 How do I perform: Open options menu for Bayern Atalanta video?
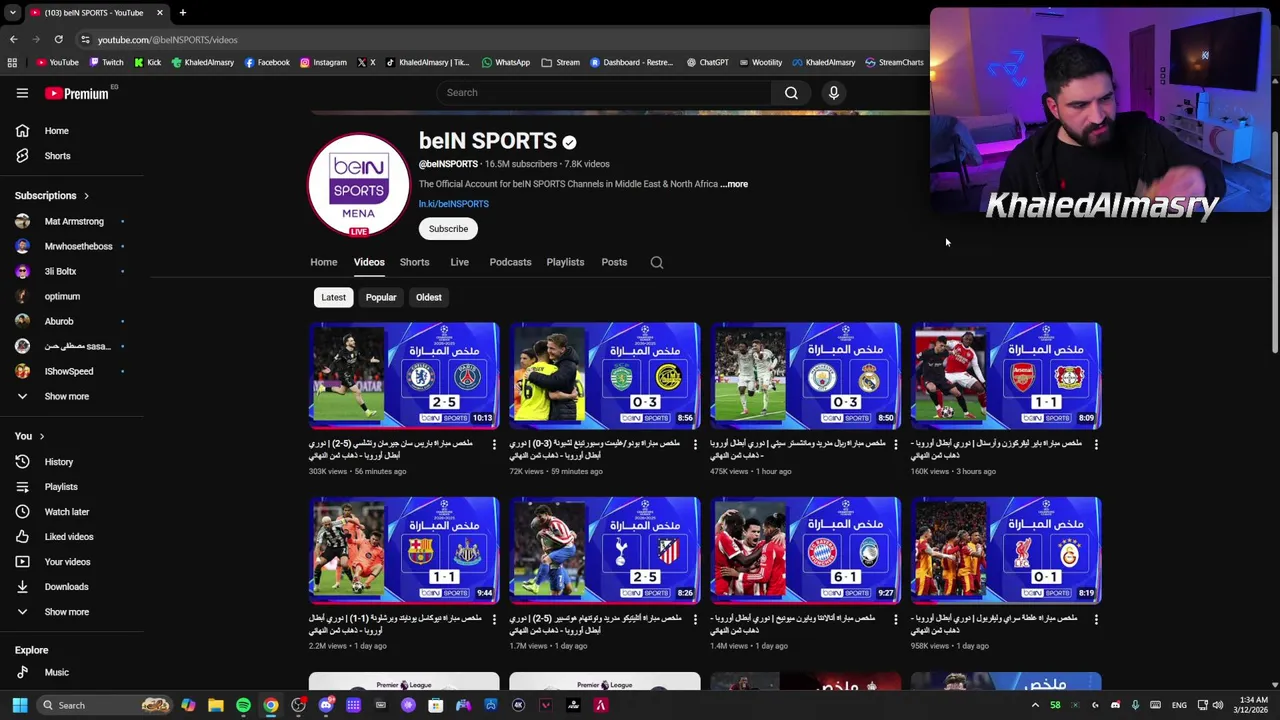point(895,619)
